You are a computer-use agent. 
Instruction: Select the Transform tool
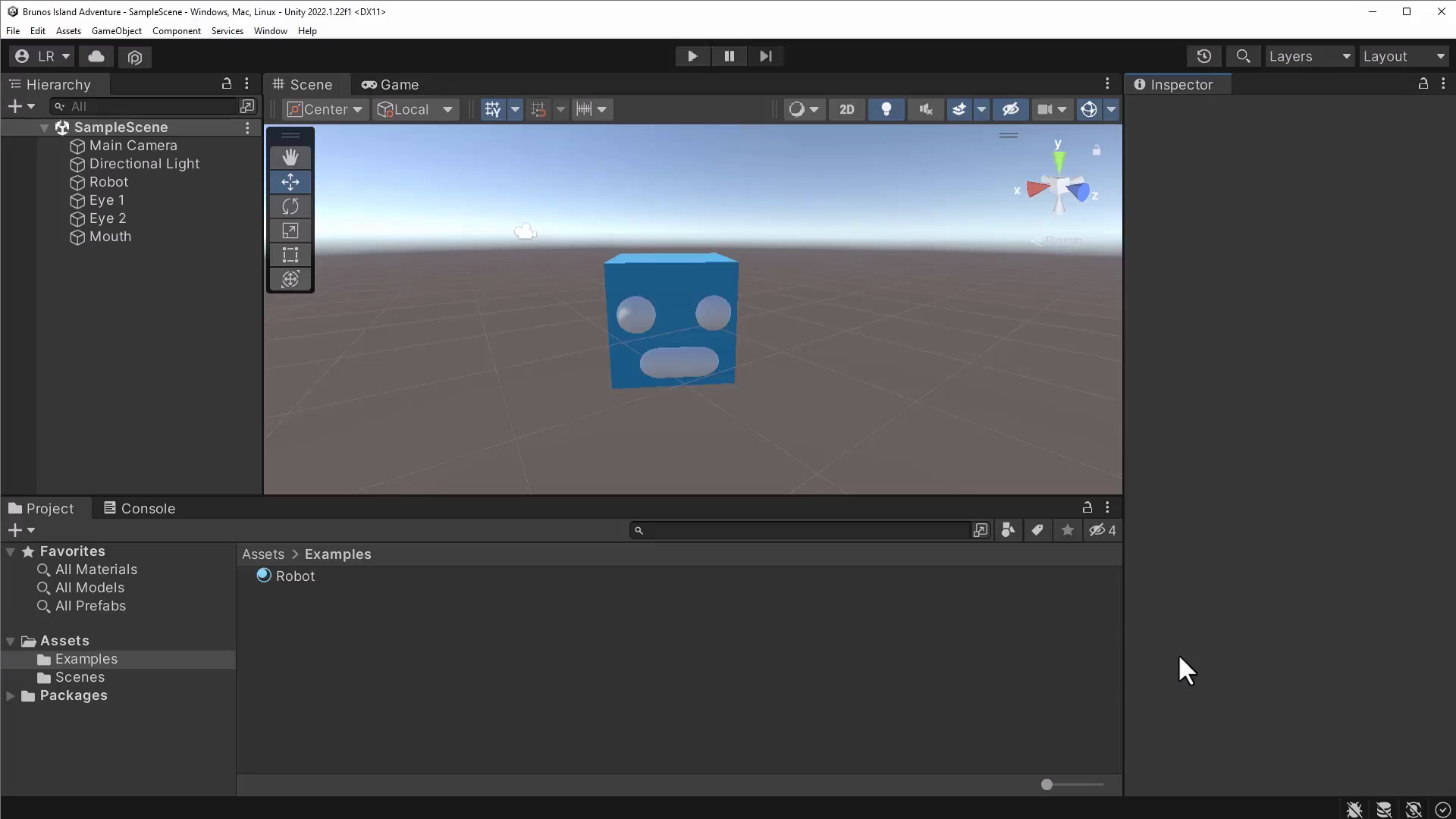(x=290, y=279)
